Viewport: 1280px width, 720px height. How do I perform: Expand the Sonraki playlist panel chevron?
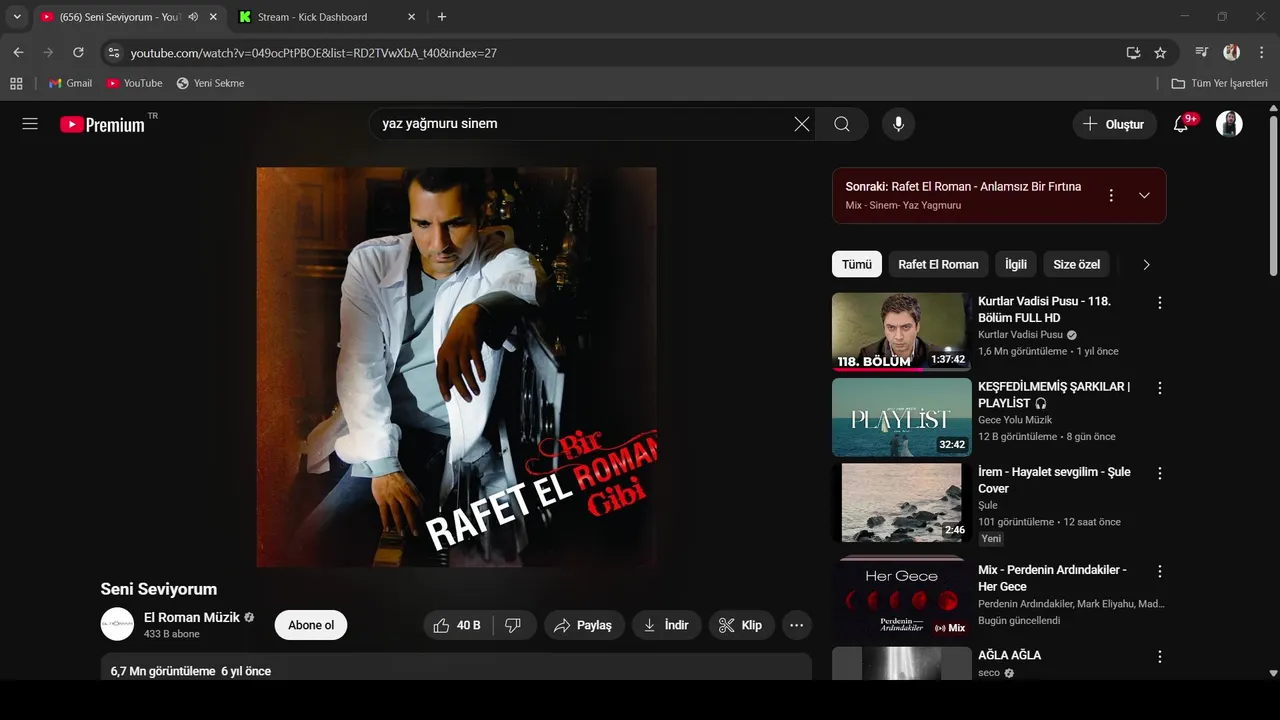(x=1145, y=195)
